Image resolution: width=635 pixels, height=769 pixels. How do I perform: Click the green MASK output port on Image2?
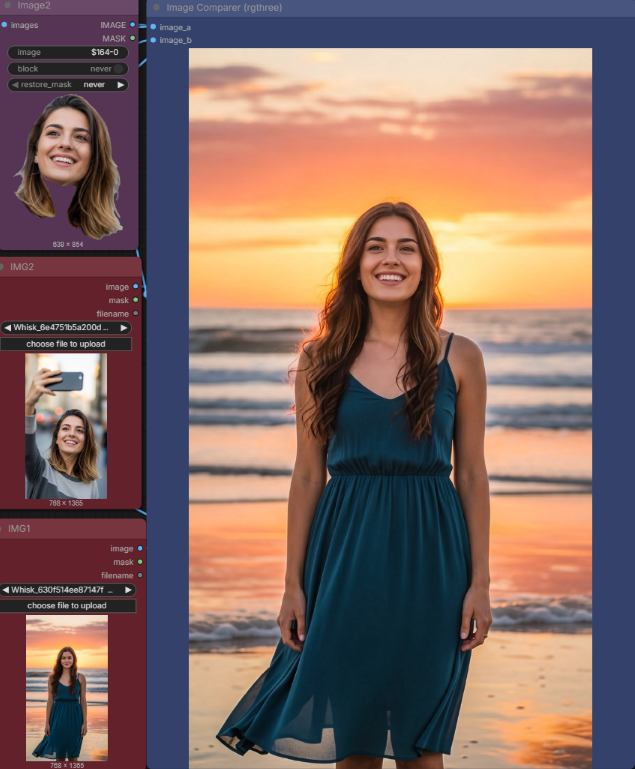click(133, 38)
